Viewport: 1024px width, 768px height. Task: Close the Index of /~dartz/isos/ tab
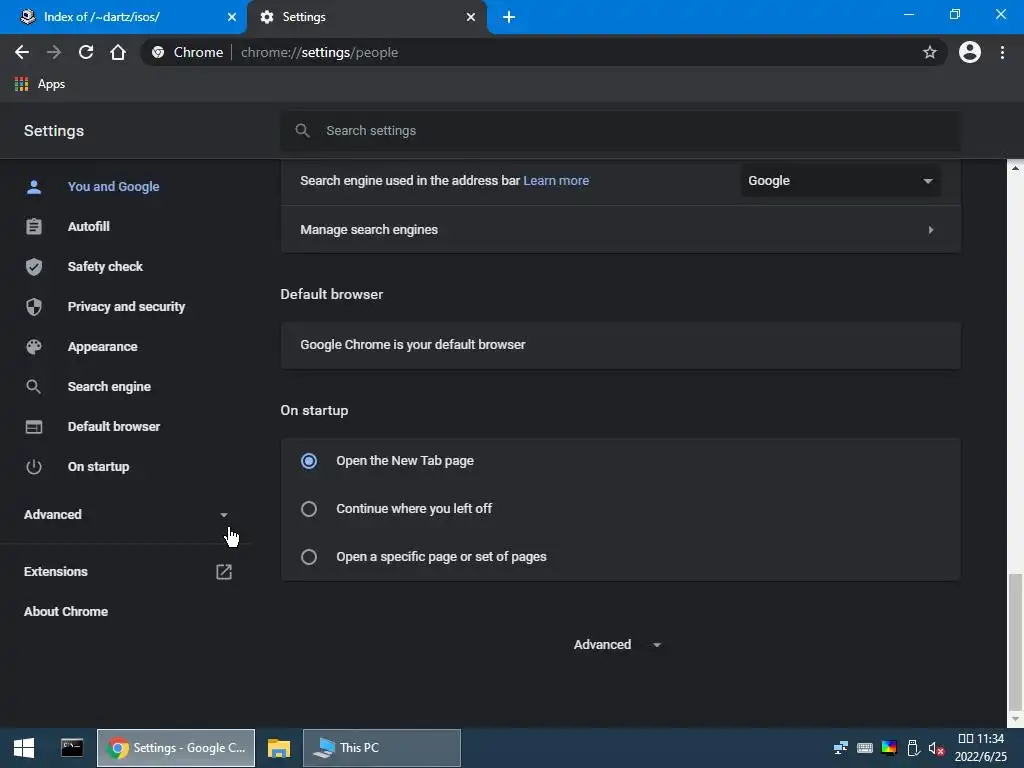tap(232, 17)
